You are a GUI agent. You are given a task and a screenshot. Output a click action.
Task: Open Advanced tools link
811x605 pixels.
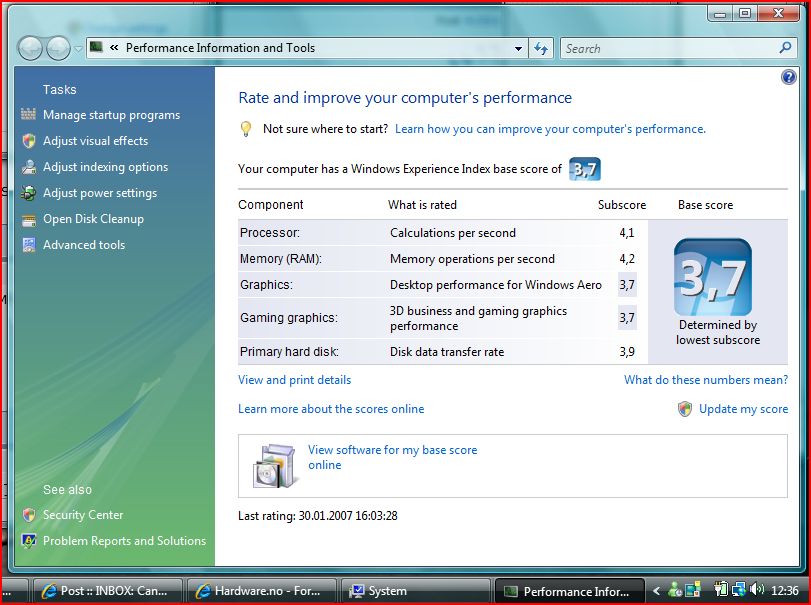[84, 245]
